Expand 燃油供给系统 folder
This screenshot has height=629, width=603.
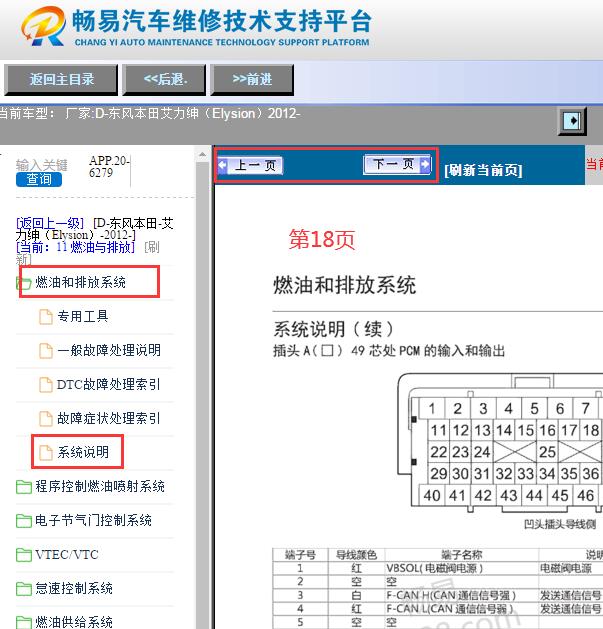[74, 622]
